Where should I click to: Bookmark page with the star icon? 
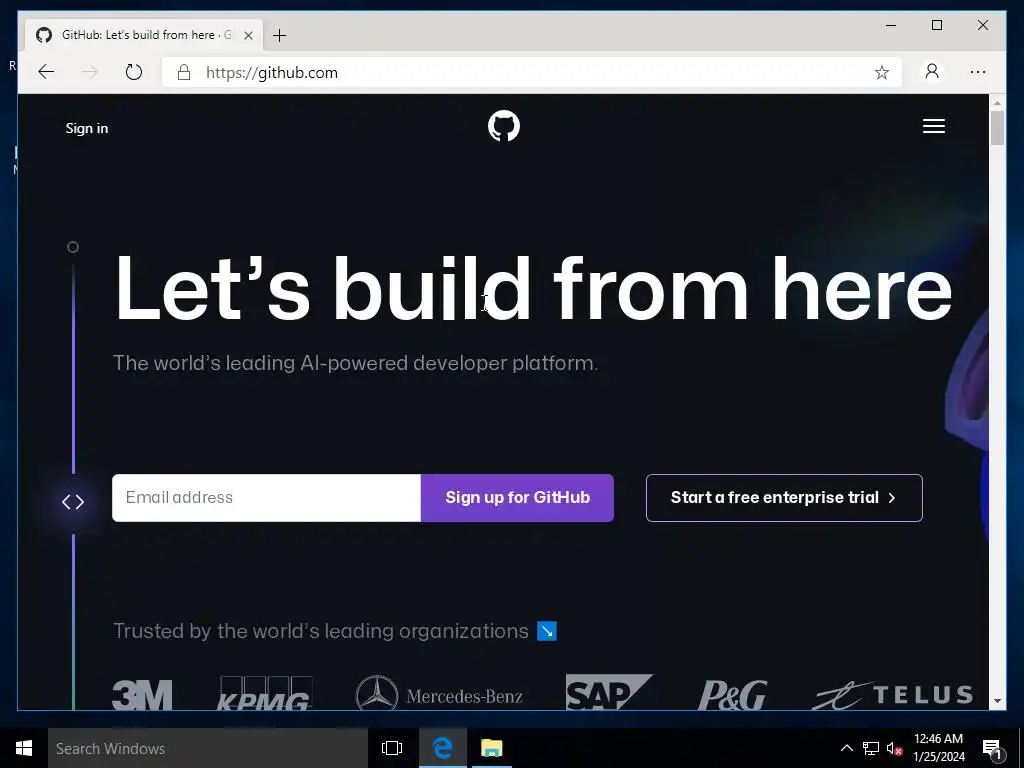coord(882,72)
